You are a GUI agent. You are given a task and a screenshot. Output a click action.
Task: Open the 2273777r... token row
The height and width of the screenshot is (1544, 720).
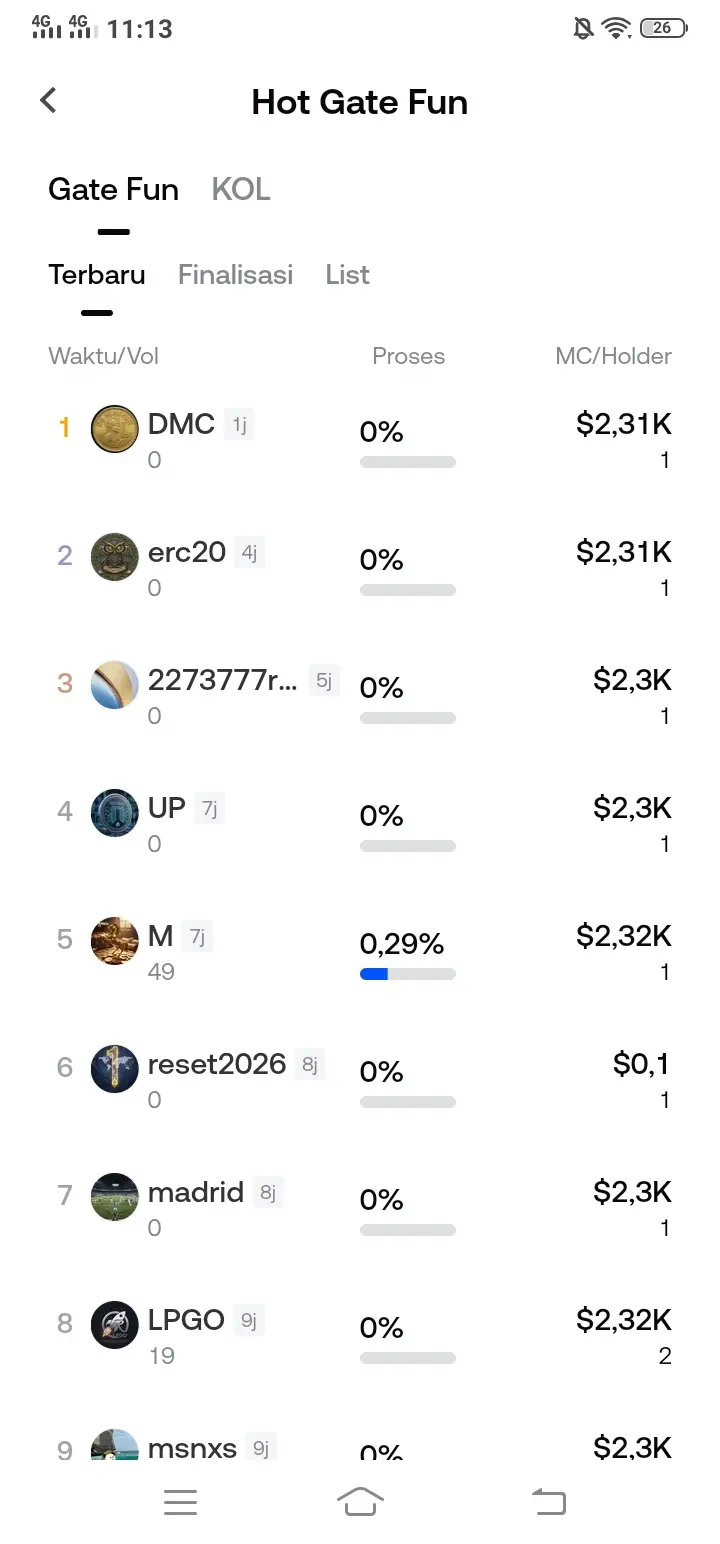click(360, 696)
